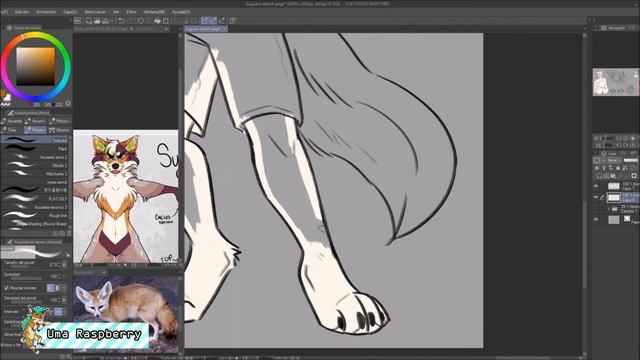
Task: Hide the top layer with its eye icon
Action: tap(596, 186)
